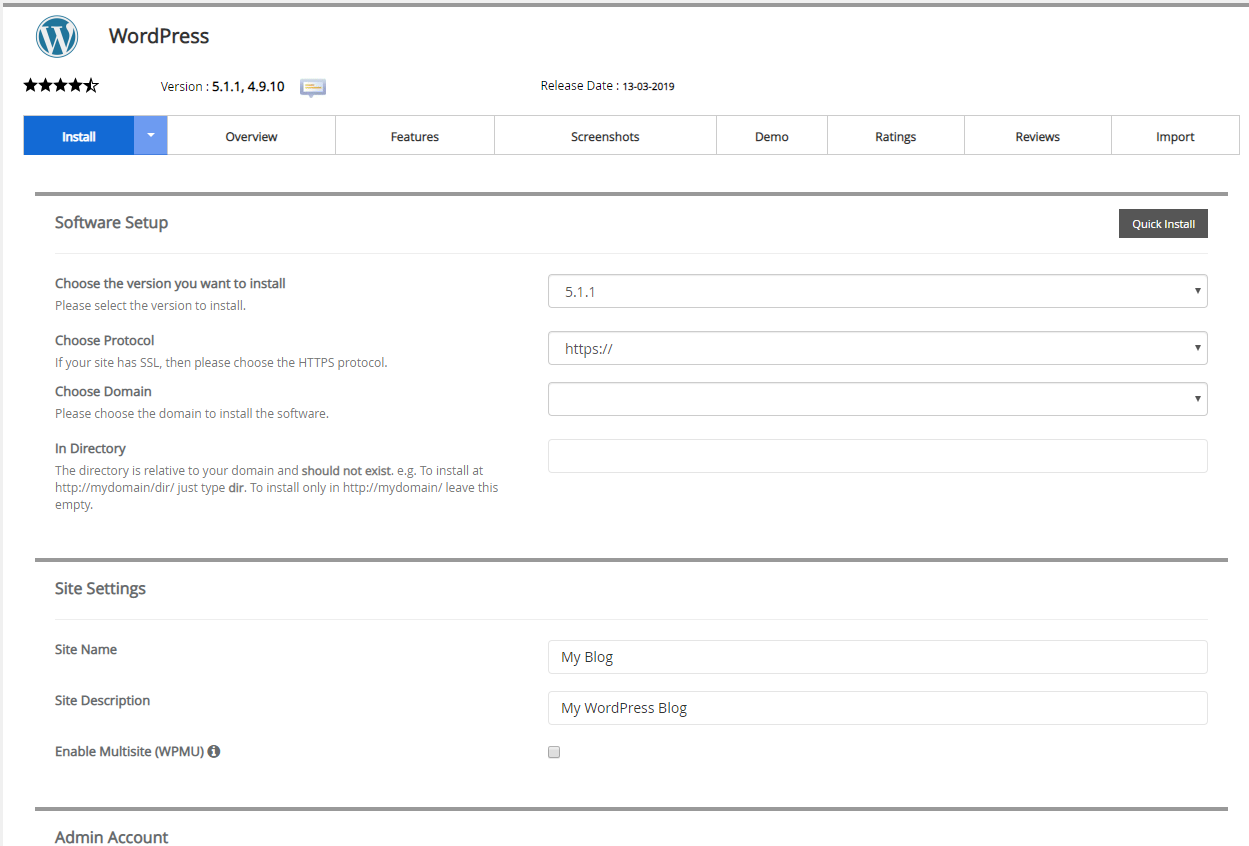Click the 'Choose Domain' label
The width and height of the screenshot is (1249, 846).
[103, 392]
